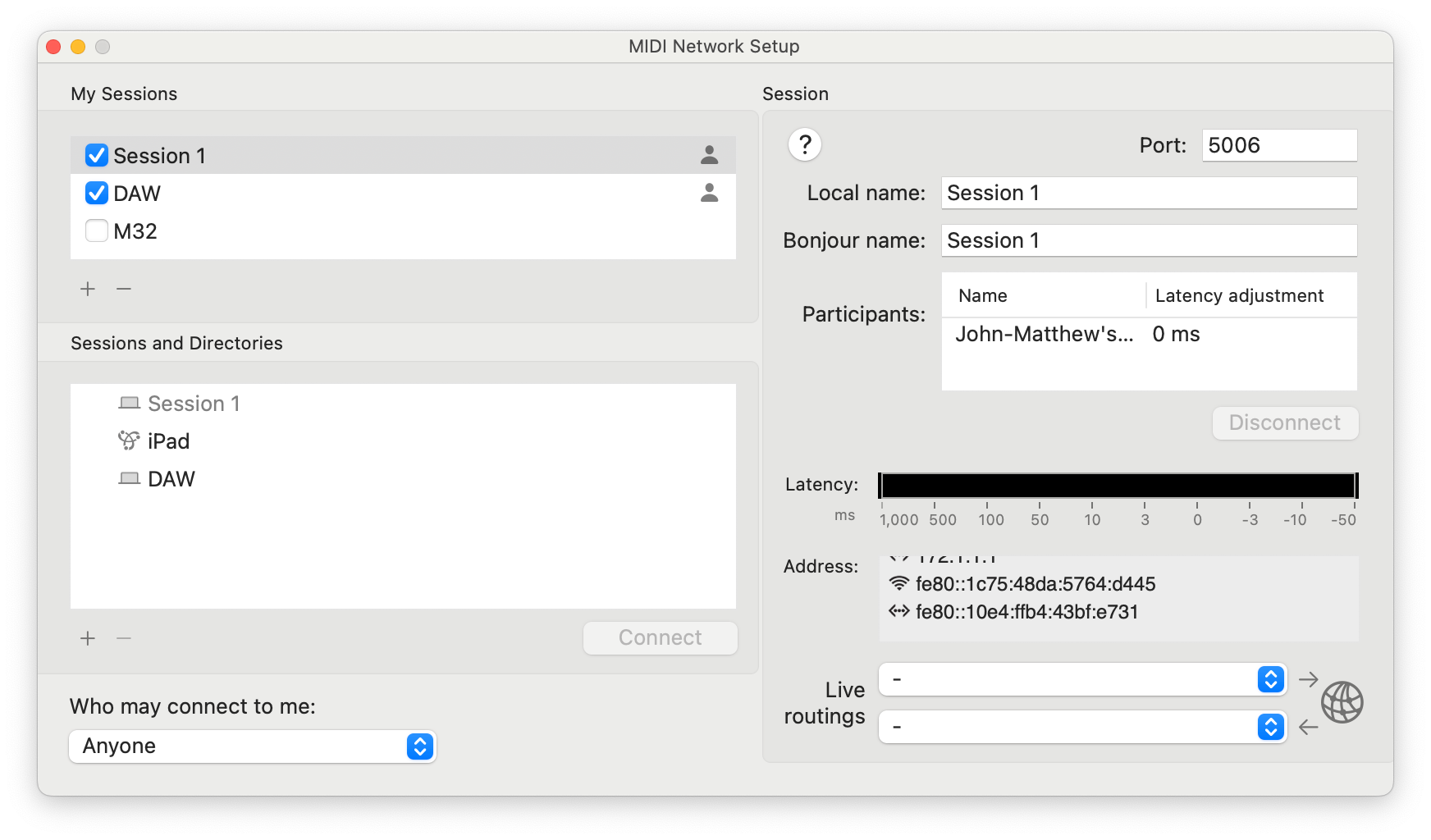The image size is (1431, 840).
Task: Select DAW in My Sessions list
Action: (403, 193)
